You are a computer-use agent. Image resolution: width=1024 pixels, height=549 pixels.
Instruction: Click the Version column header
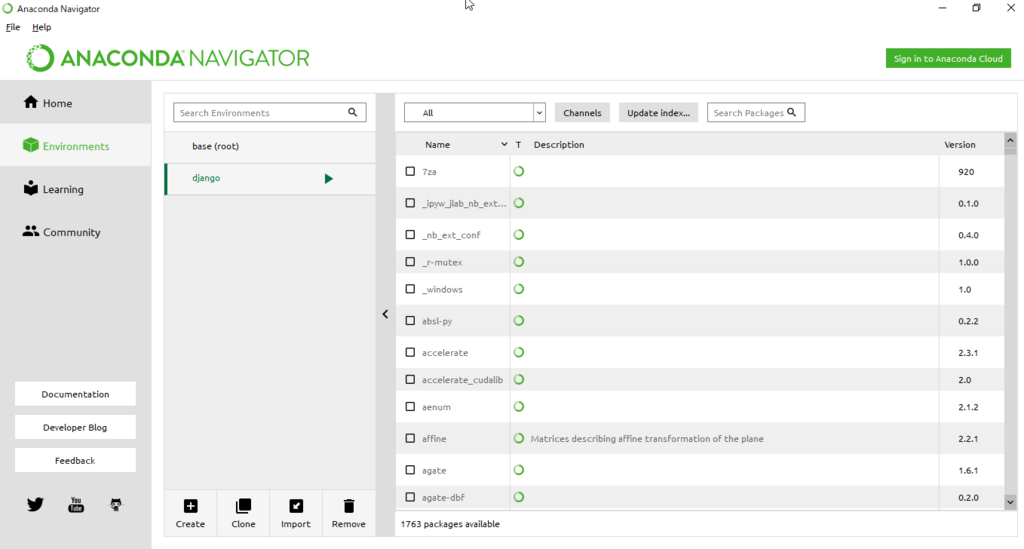pos(959,144)
